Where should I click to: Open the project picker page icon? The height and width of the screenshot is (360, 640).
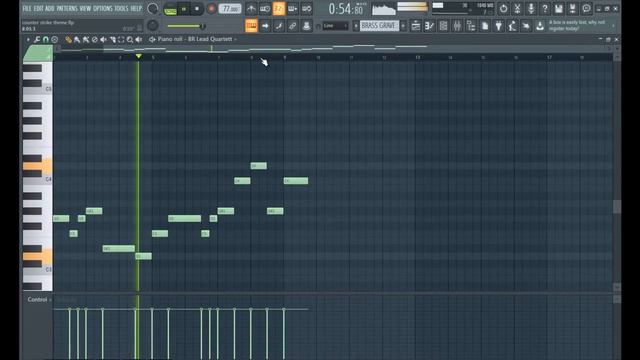(485, 26)
